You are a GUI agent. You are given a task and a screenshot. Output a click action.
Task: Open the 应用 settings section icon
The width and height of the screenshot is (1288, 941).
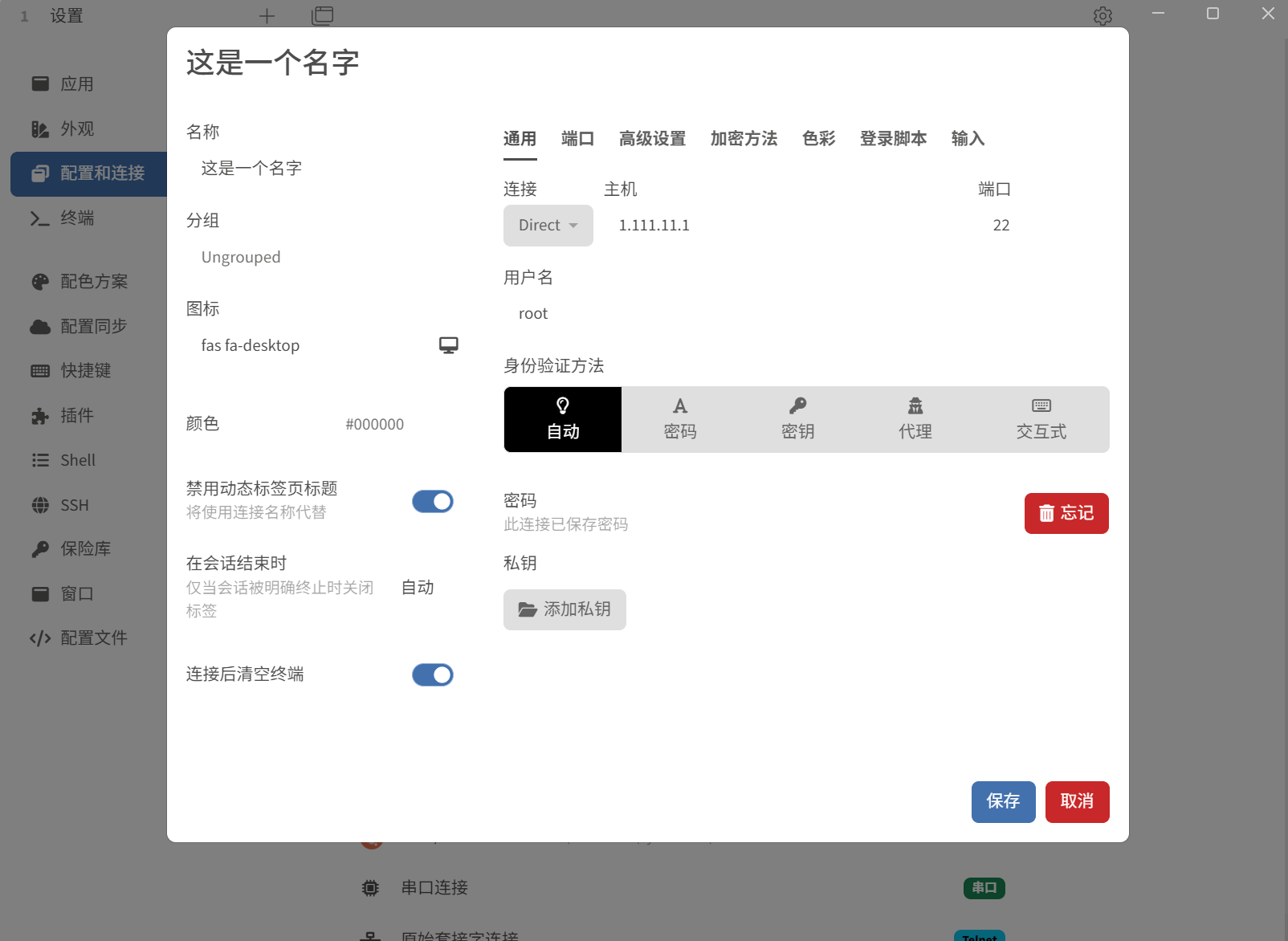(x=40, y=84)
